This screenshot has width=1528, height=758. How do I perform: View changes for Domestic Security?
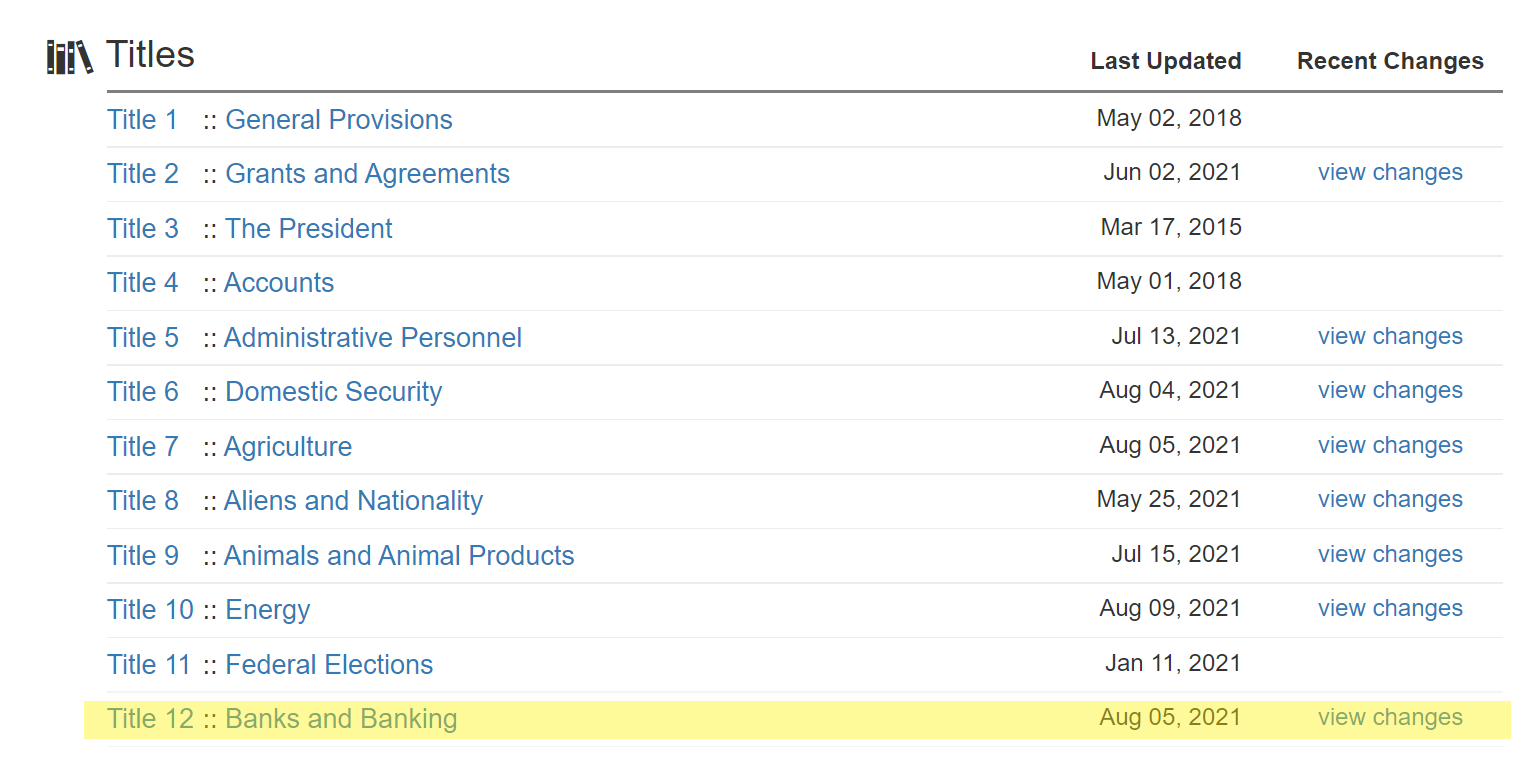click(x=1390, y=391)
